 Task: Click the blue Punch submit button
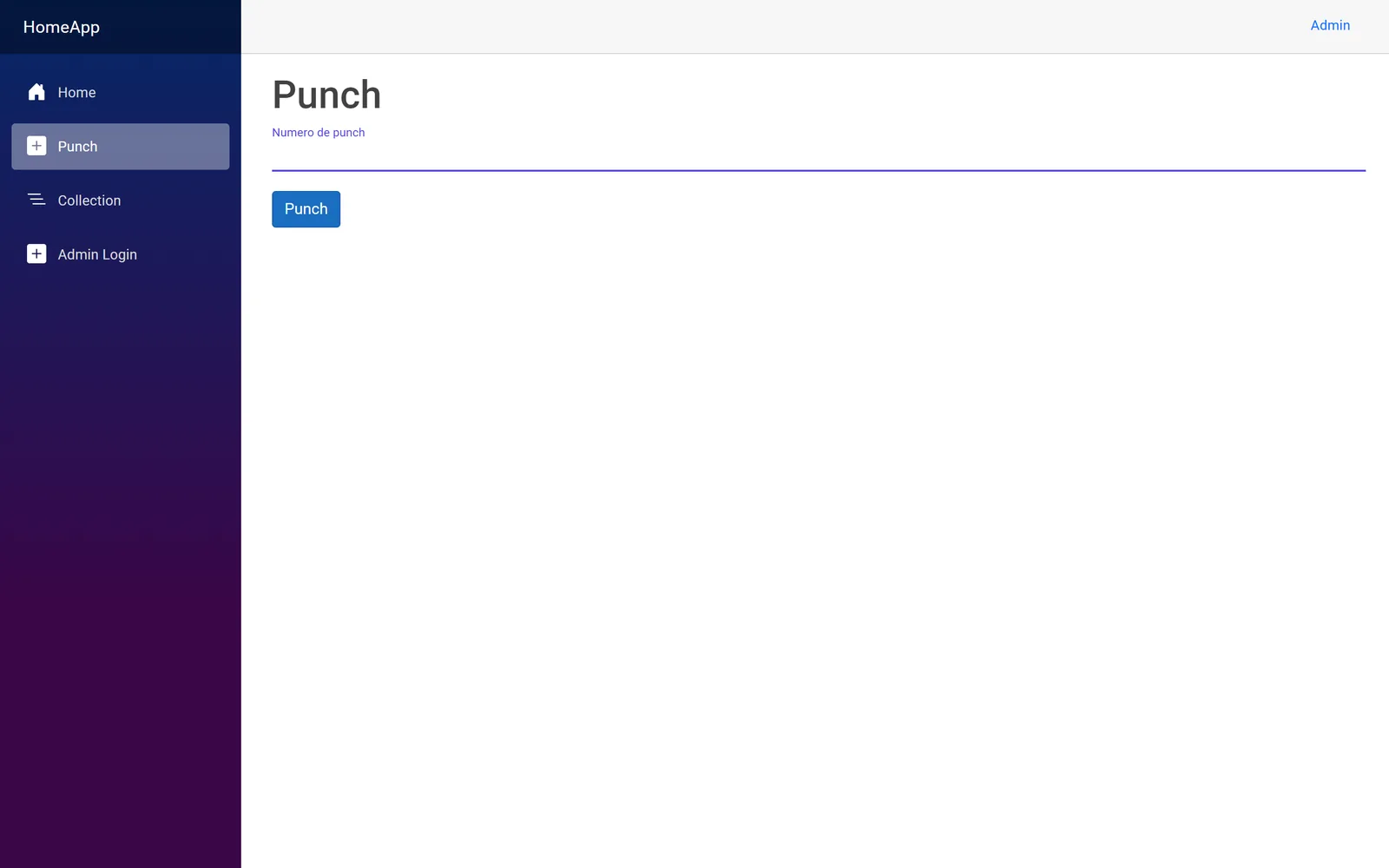click(306, 209)
